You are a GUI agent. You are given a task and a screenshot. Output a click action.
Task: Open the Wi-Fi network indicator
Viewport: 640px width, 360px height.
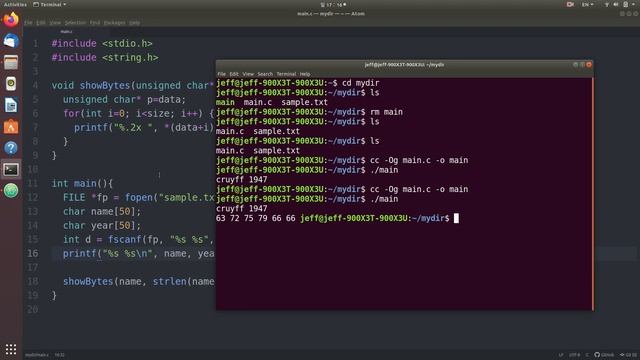click(x=607, y=4)
